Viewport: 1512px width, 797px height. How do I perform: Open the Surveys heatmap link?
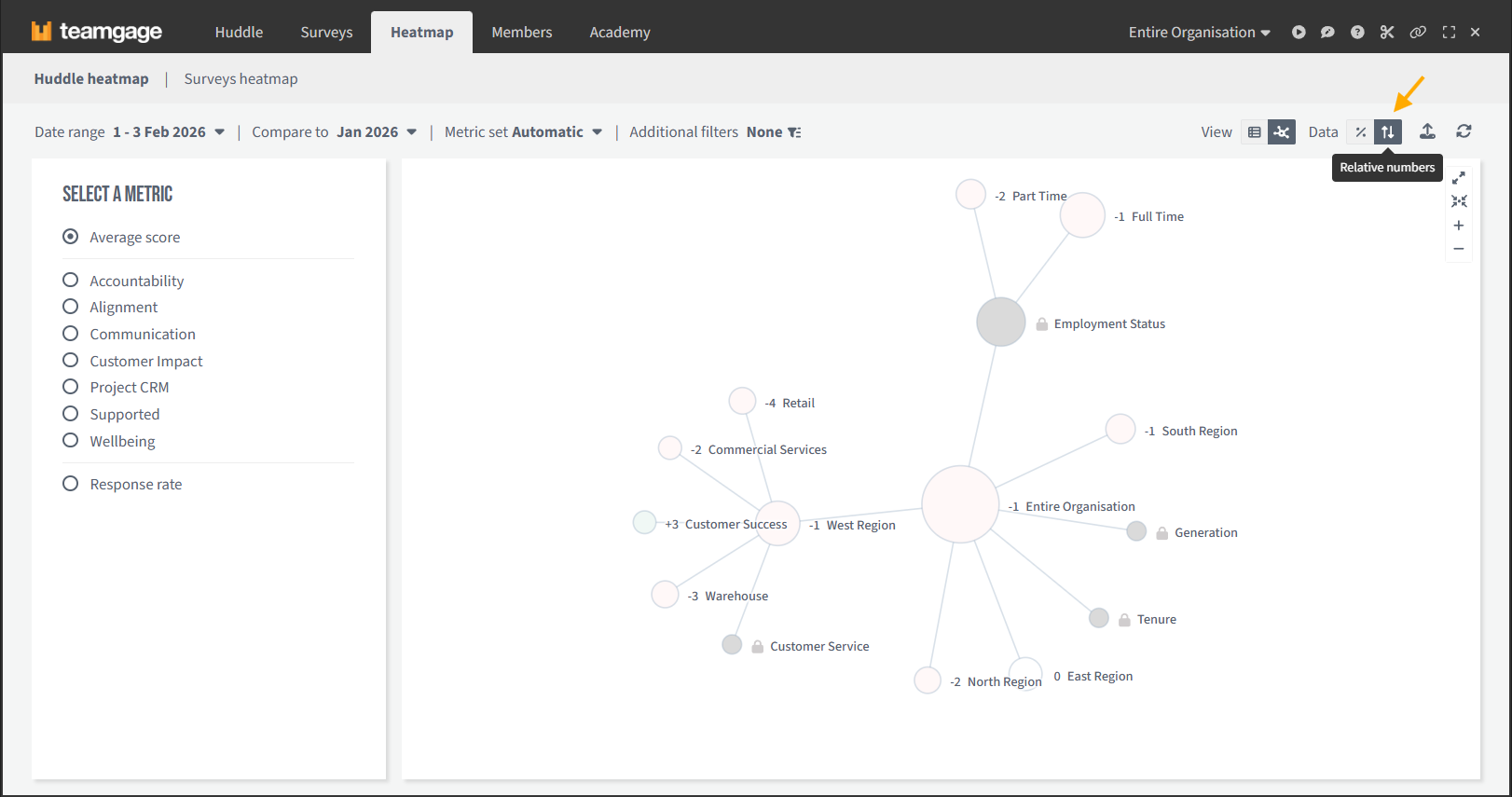(x=241, y=79)
